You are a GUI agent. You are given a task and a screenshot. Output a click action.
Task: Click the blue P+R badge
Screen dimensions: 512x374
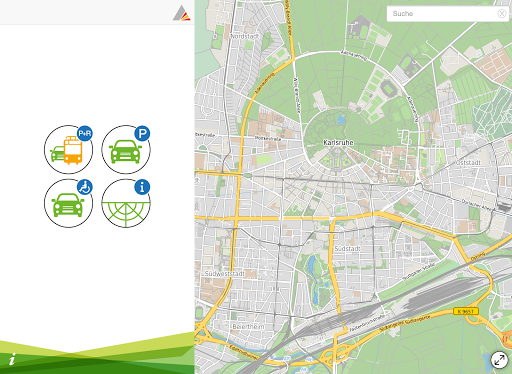(85, 133)
